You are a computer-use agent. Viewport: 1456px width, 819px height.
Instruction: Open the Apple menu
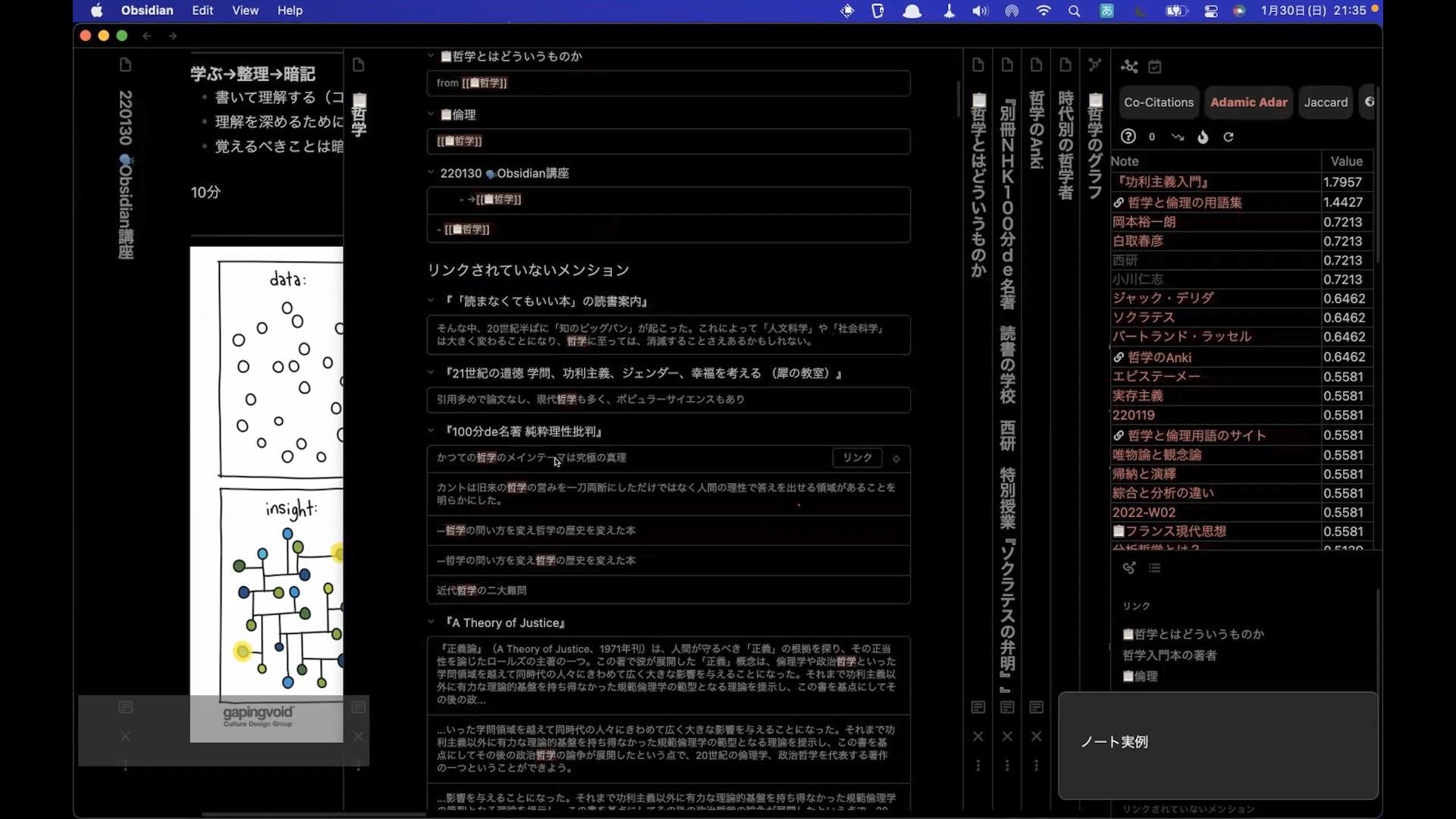tap(96, 11)
